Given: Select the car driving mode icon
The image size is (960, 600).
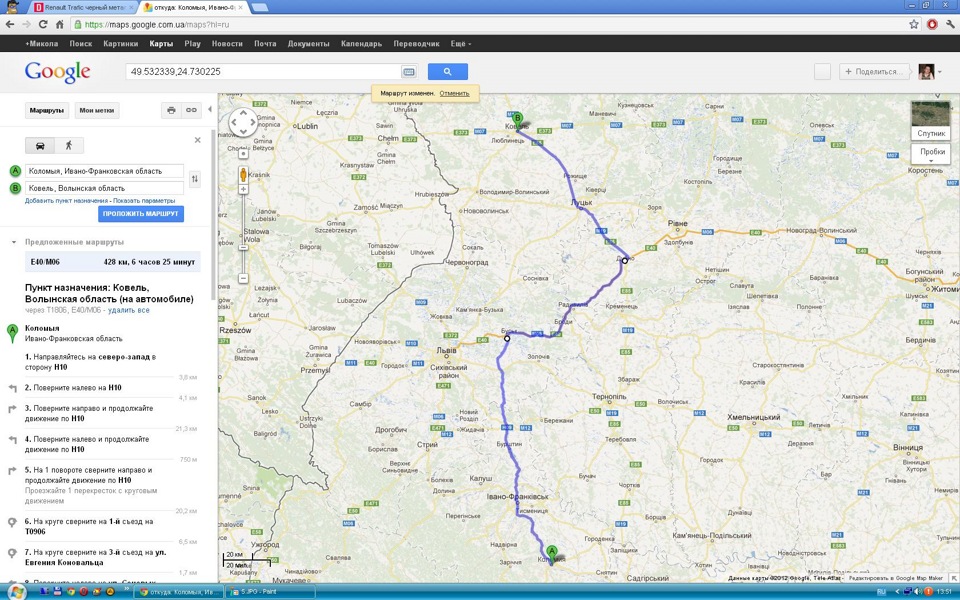Looking at the screenshot, I should pyautogui.click(x=40, y=146).
